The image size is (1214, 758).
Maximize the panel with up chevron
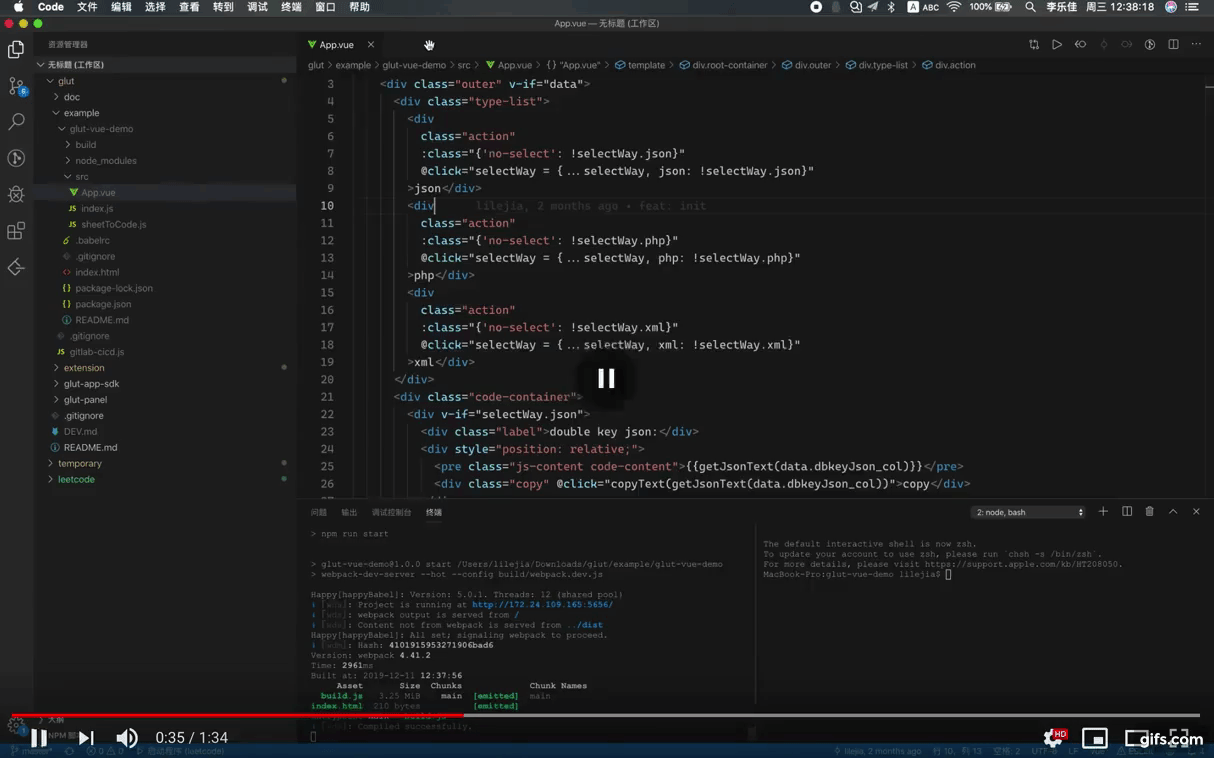point(1173,512)
